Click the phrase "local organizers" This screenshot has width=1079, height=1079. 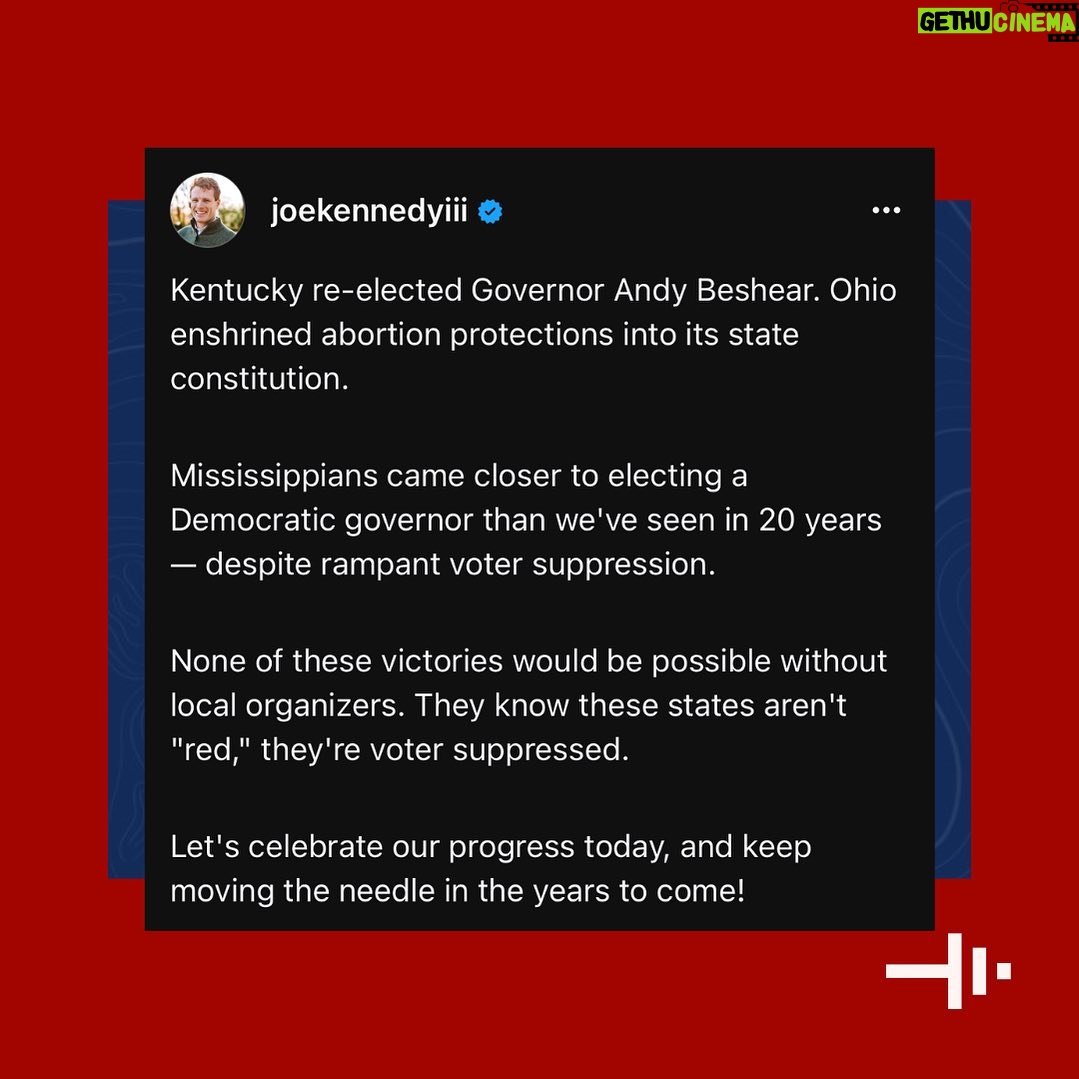point(288,706)
